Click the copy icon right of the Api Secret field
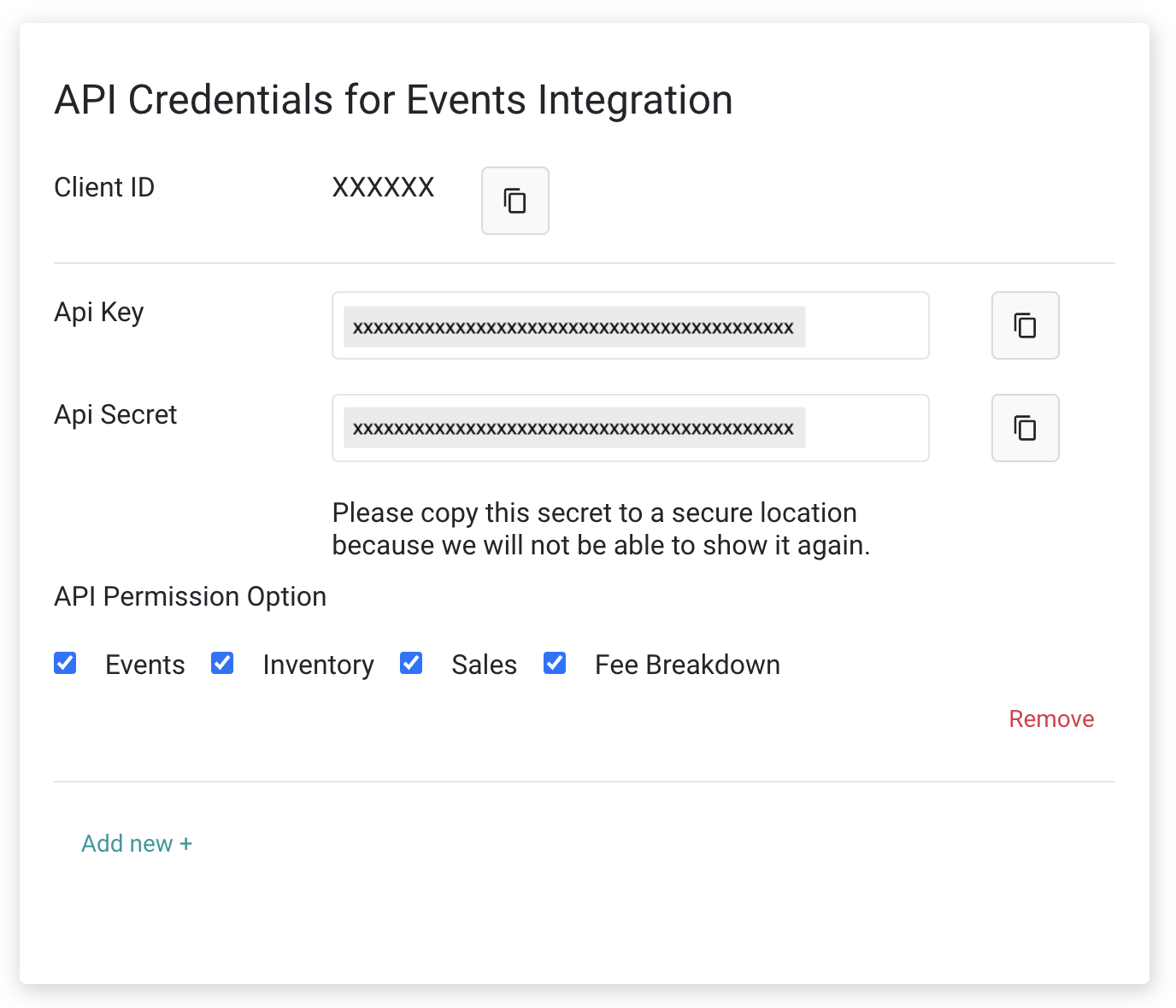 click(1025, 428)
